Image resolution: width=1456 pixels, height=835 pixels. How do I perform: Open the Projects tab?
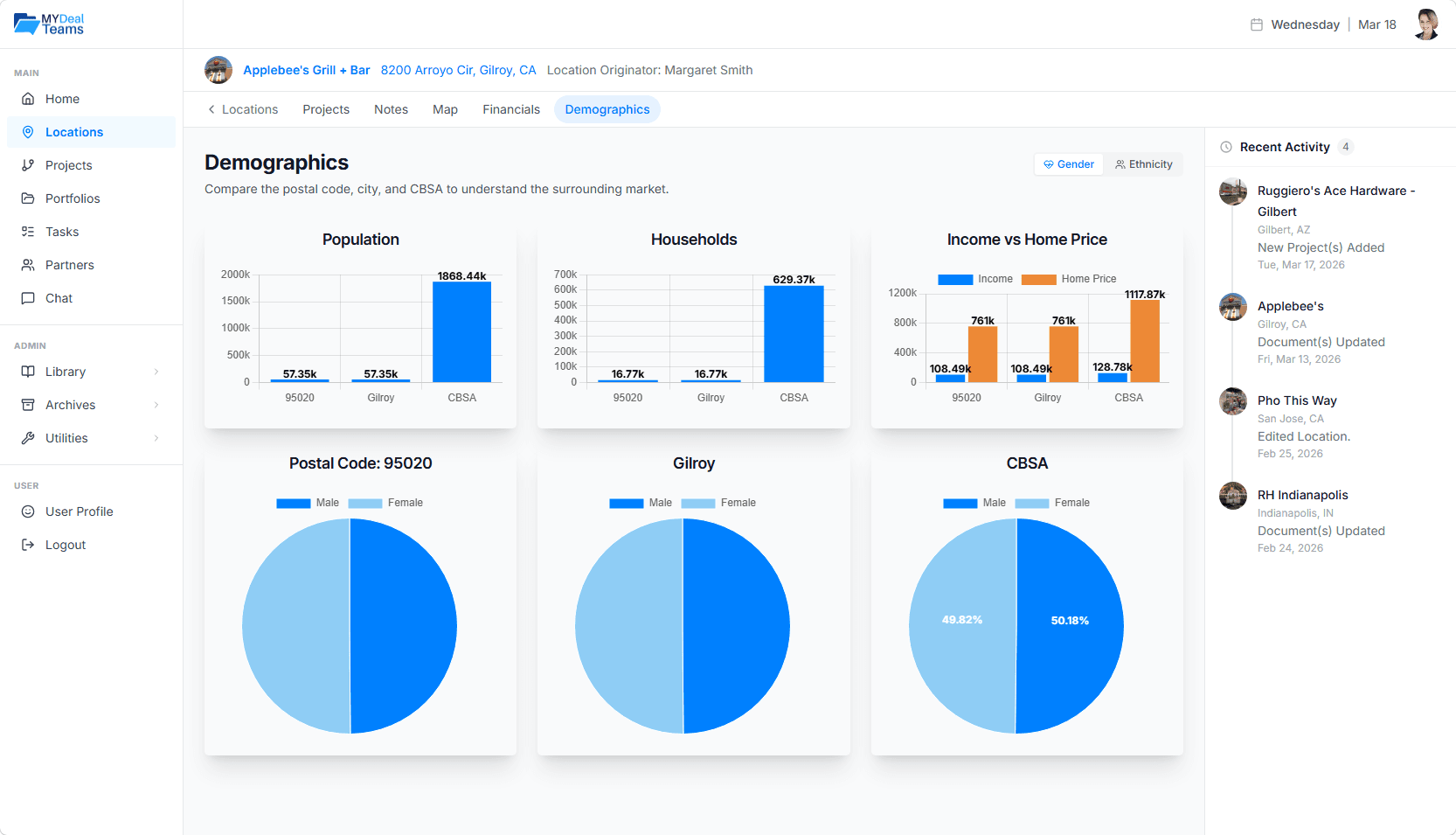point(326,109)
